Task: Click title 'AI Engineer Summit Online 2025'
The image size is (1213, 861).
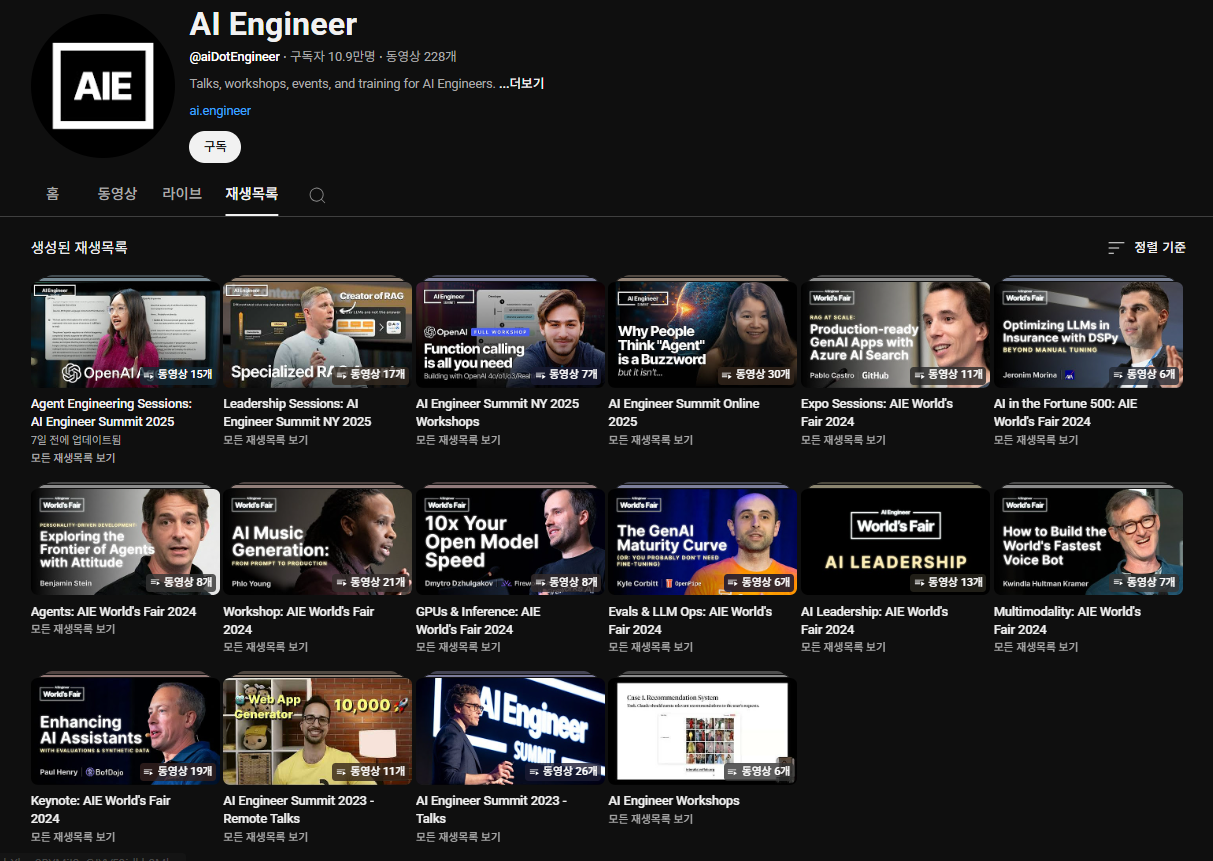Action: pyautogui.click(x=684, y=413)
